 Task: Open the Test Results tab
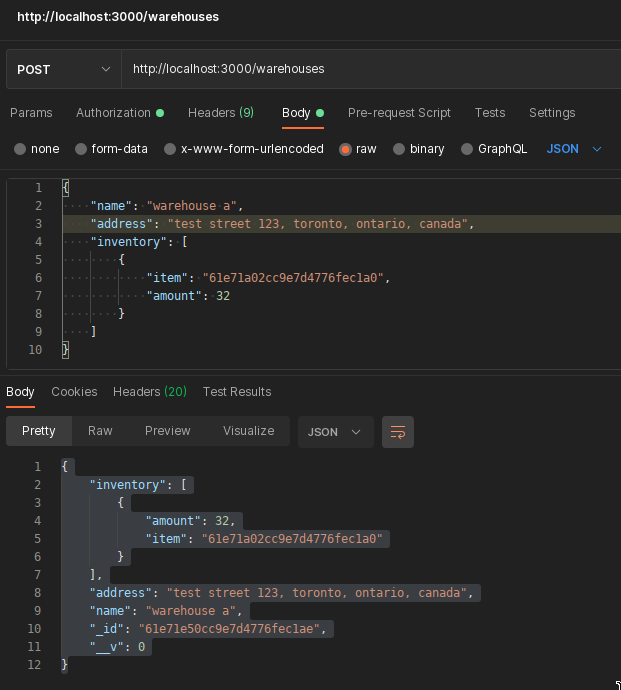click(x=237, y=392)
